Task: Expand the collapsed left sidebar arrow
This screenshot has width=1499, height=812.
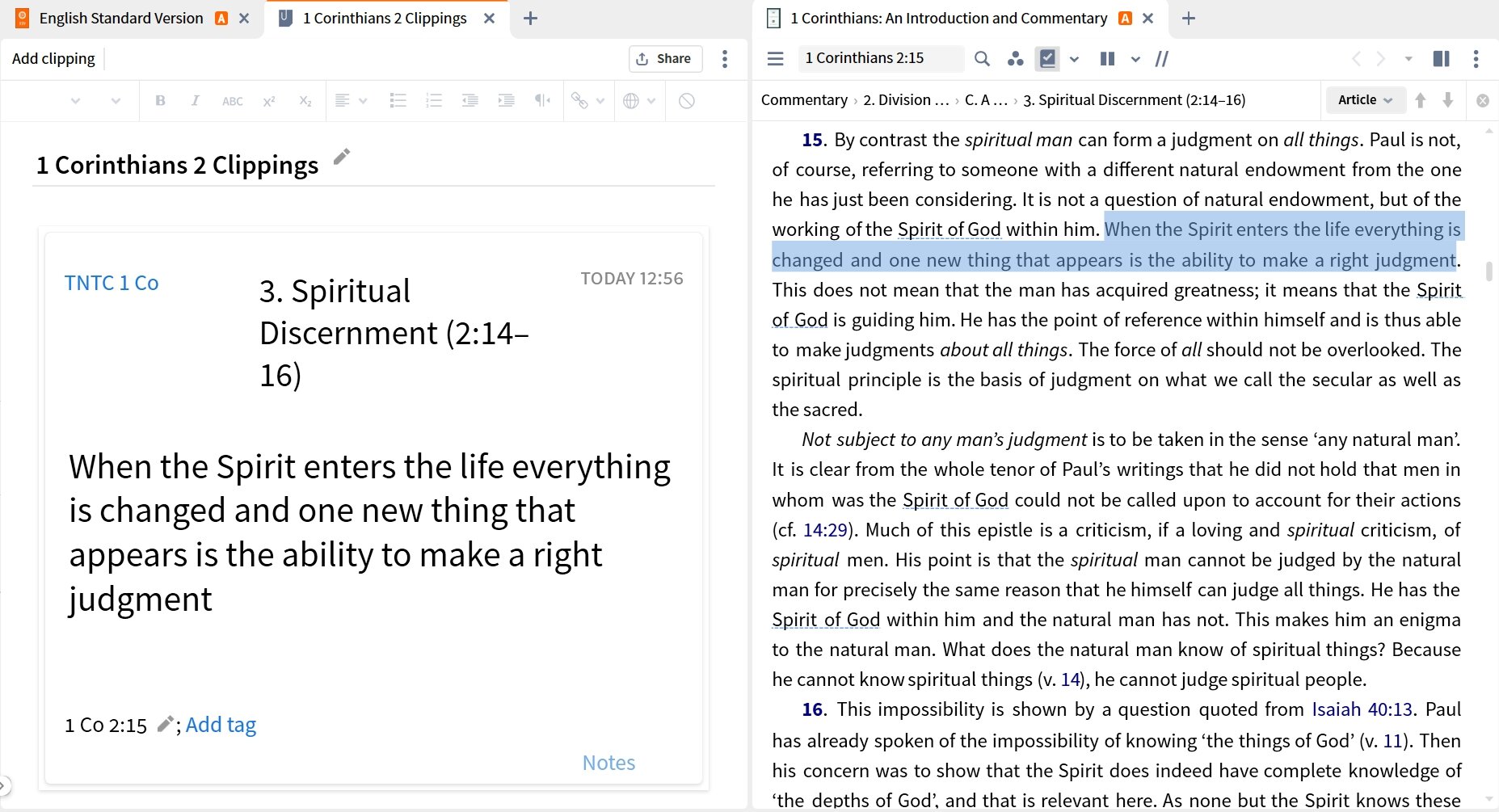Action: tap(5, 785)
